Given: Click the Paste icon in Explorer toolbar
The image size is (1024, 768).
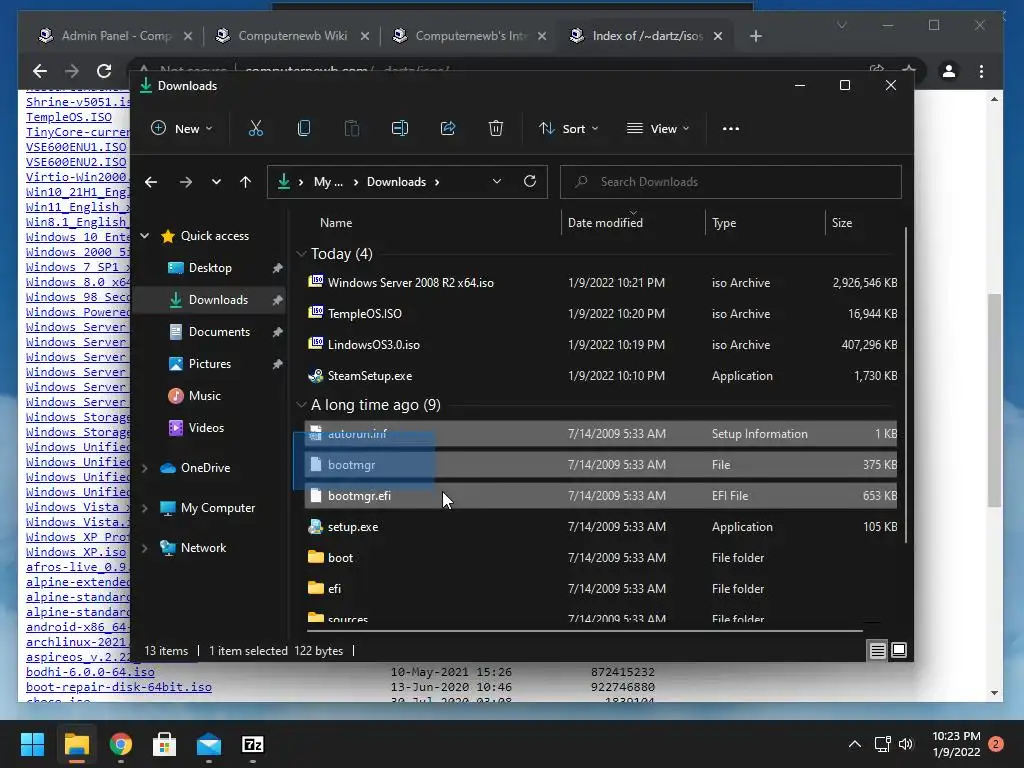Looking at the screenshot, I should tap(351, 129).
